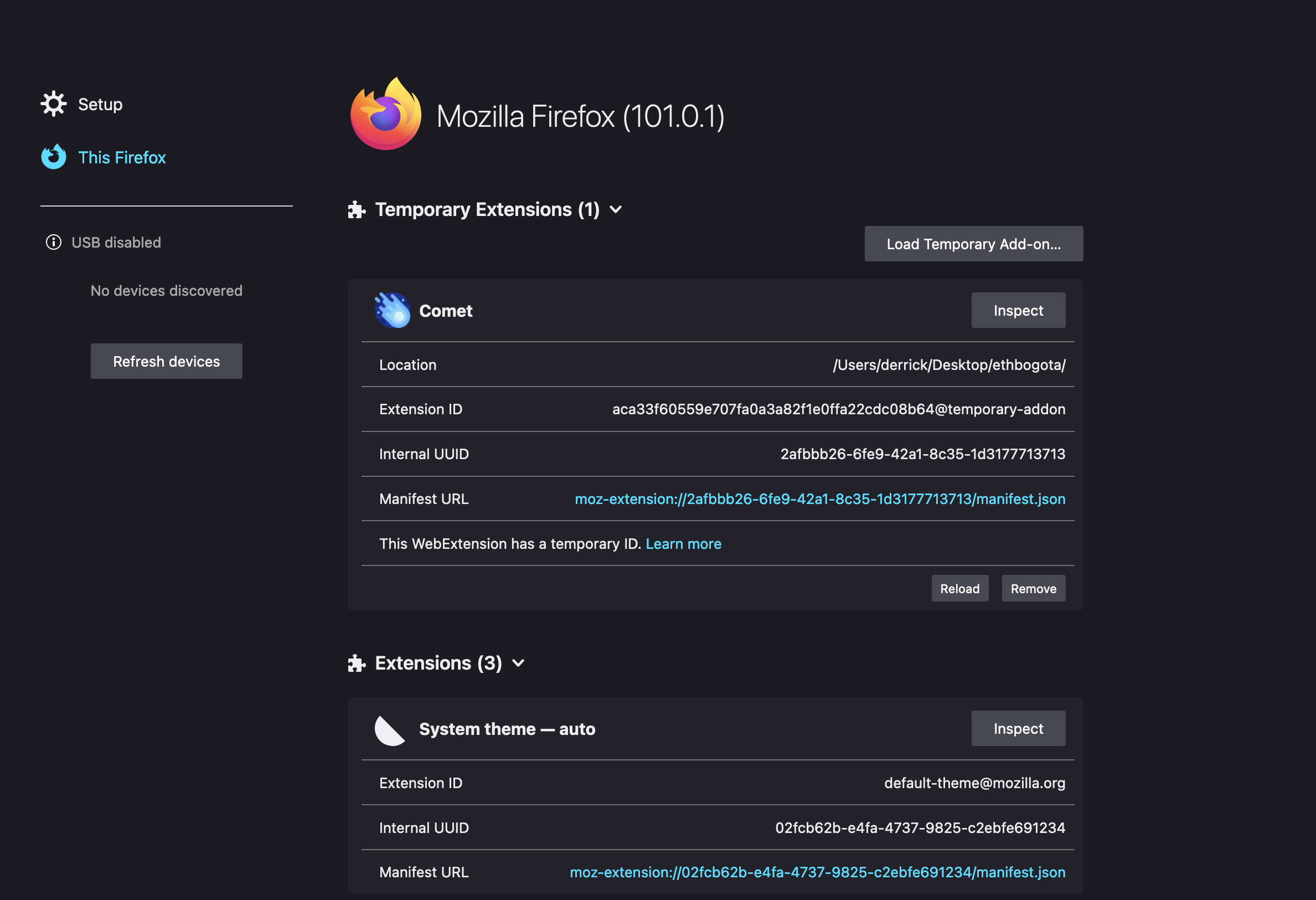Click Refresh devices
The width and height of the screenshot is (1316, 900).
166,361
